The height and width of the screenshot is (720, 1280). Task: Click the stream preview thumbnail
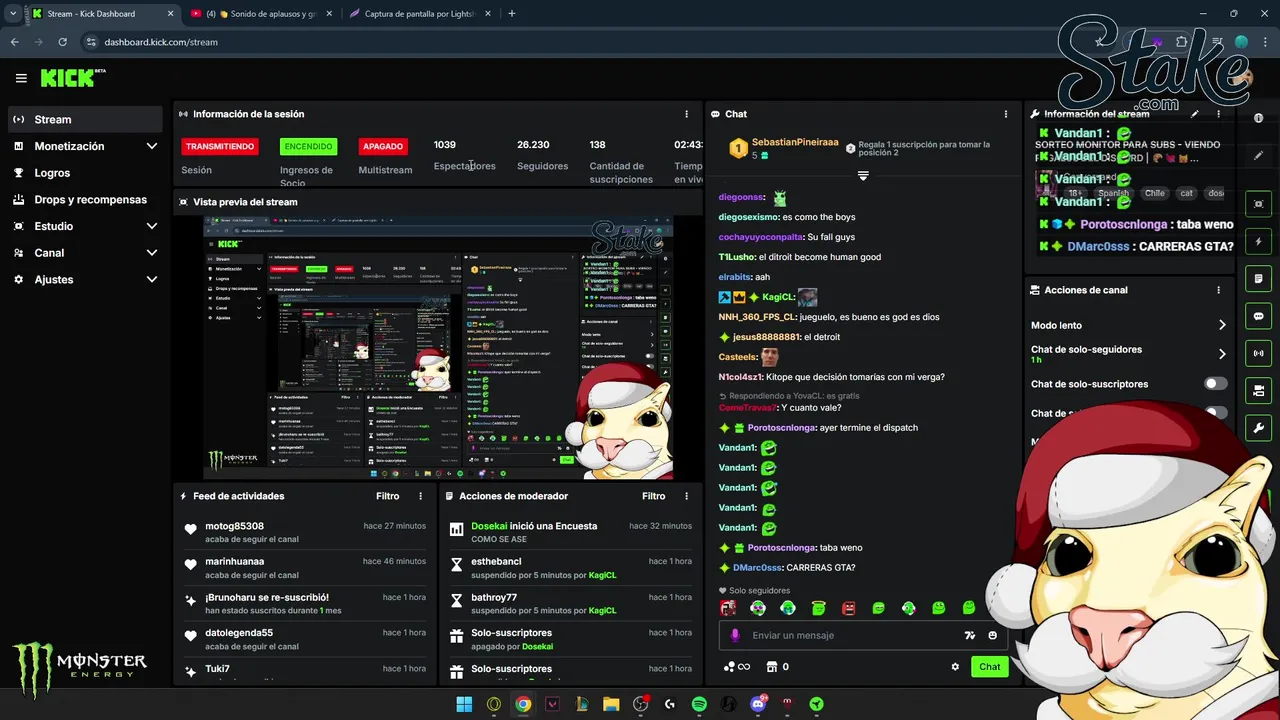click(x=438, y=348)
